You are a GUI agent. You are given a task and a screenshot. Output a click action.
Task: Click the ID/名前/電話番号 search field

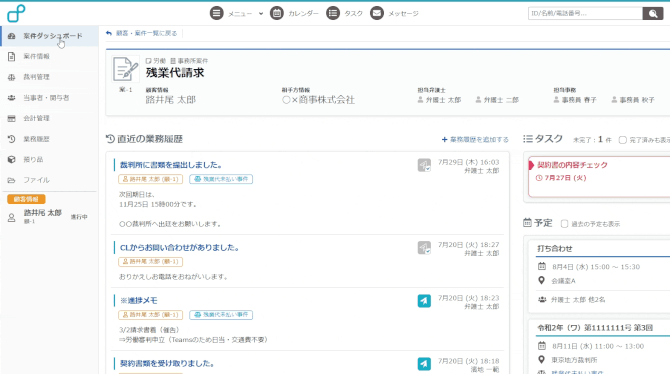coord(585,13)
